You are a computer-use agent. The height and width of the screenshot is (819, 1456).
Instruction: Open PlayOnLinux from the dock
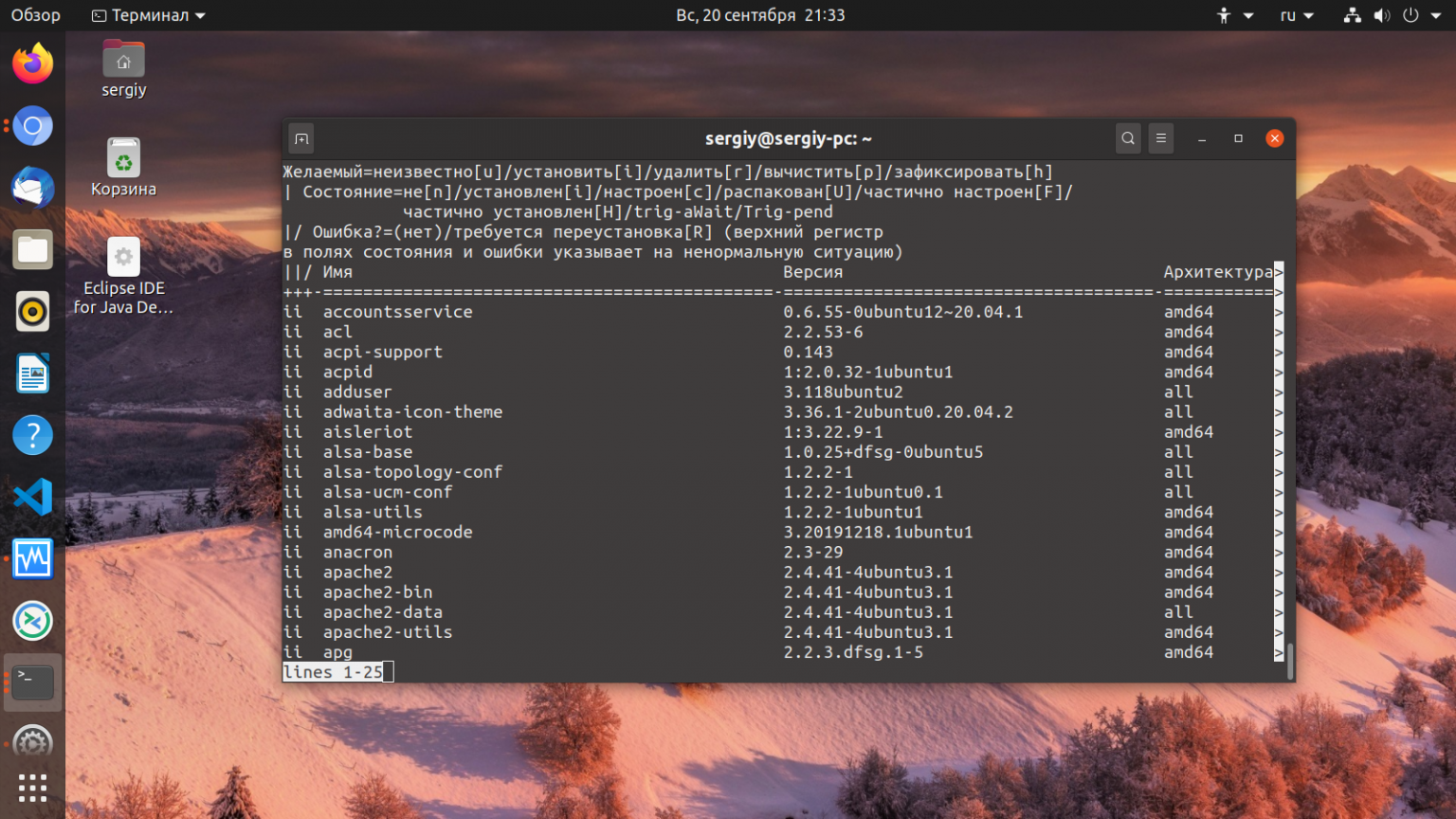coord(32,620)
